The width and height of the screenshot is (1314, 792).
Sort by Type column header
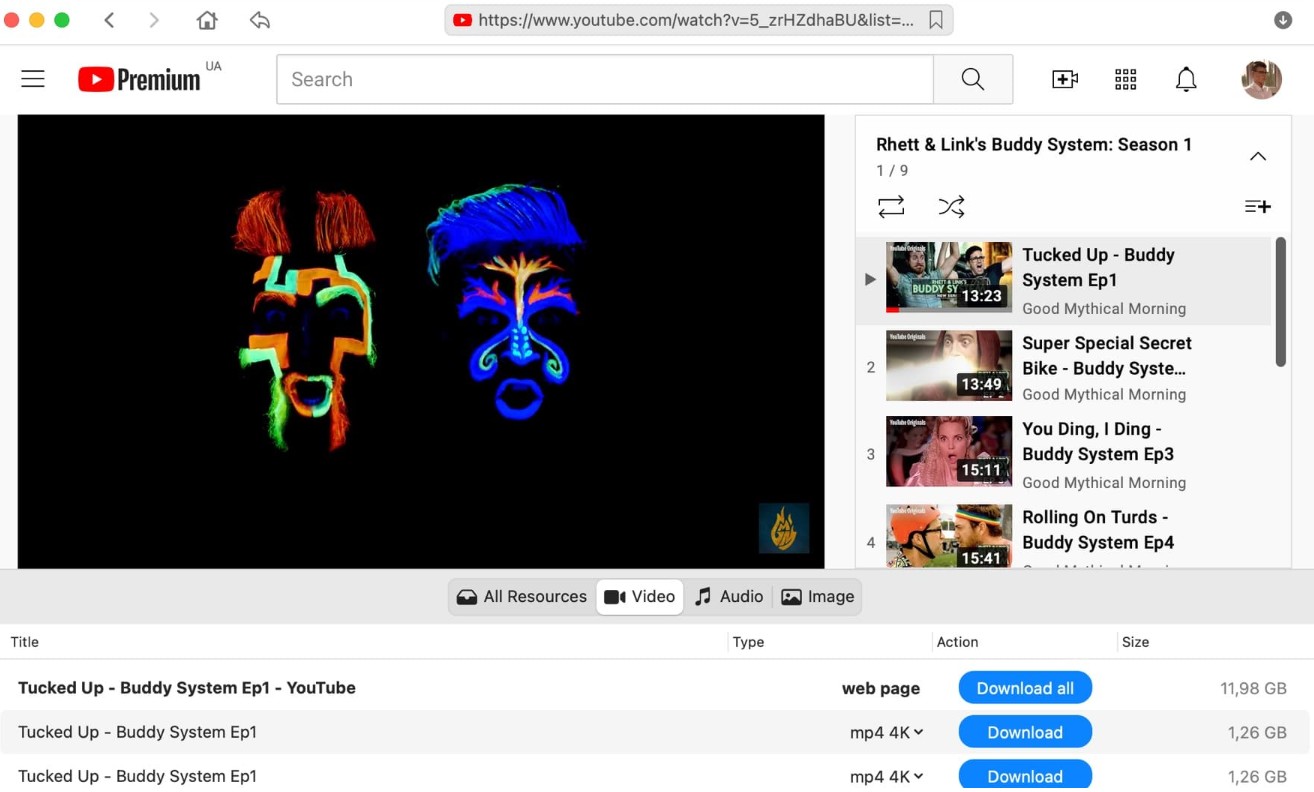click(748, 642)
